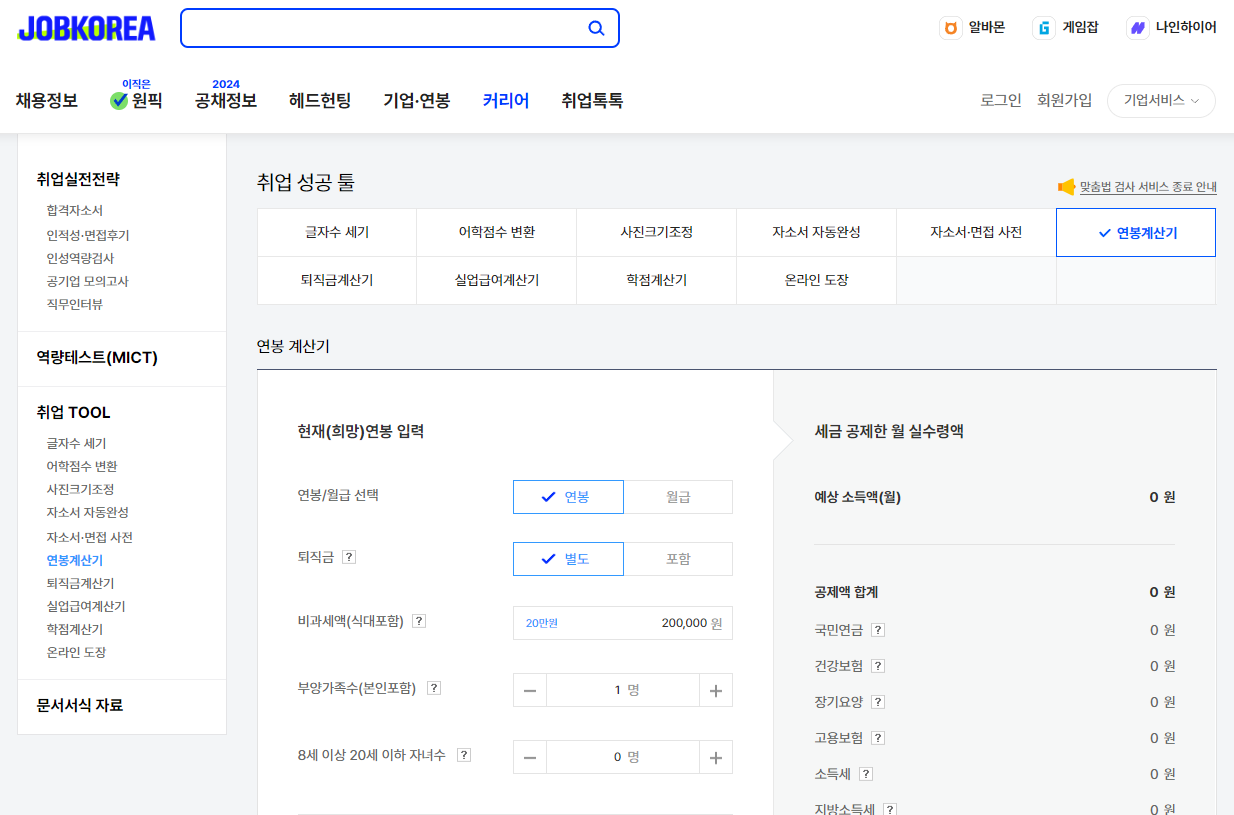Image resolution: width=1234 pixels, height=815 pixels.
Task: Open the help icon next to 퇴직금
Action: coord(348,558)
